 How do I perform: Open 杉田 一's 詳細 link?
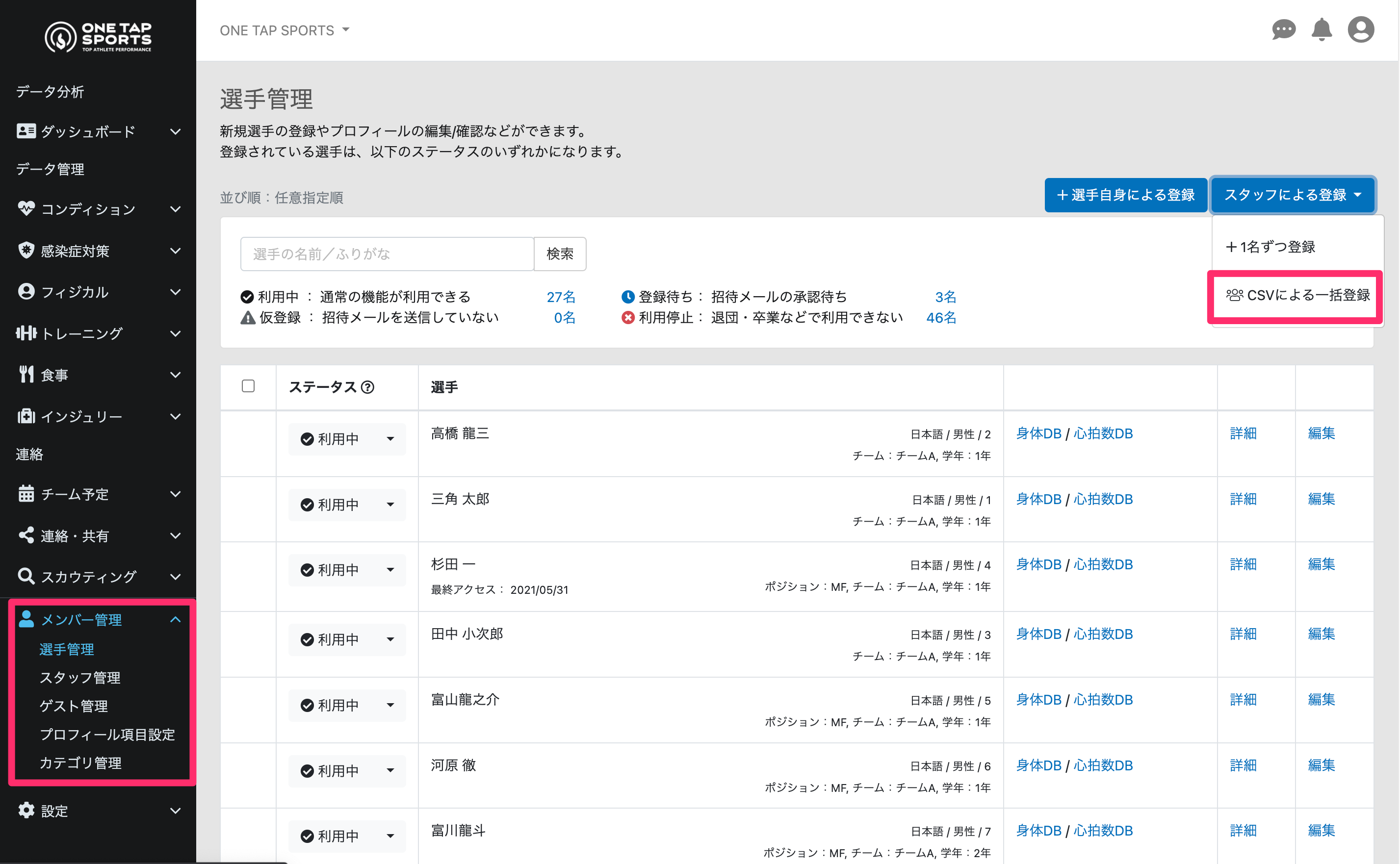(1244, 564)
